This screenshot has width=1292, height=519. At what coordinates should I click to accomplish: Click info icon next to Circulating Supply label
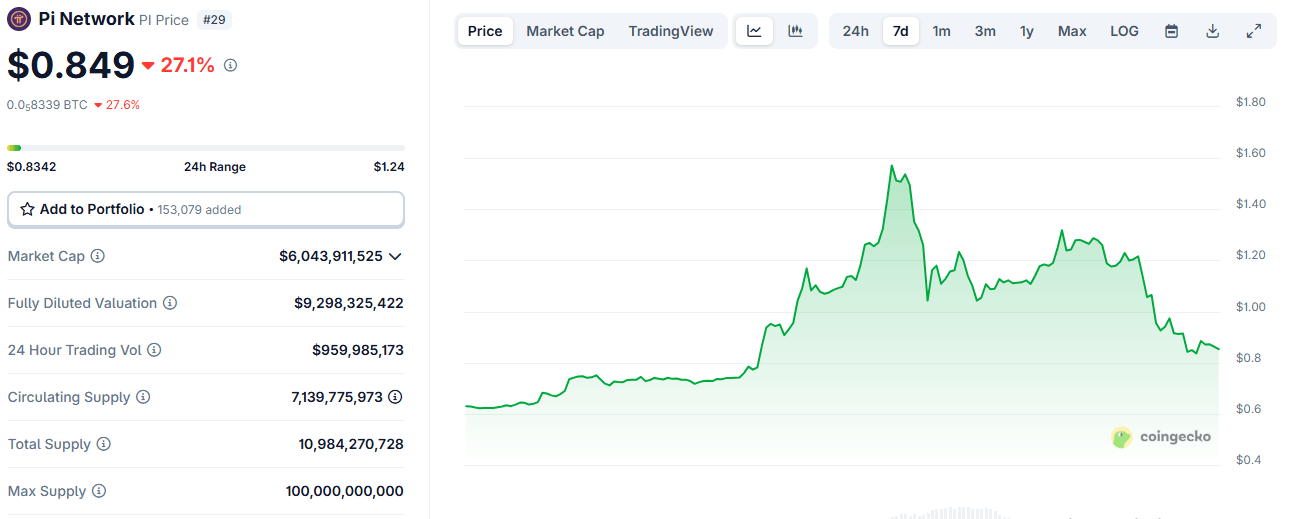143,397
